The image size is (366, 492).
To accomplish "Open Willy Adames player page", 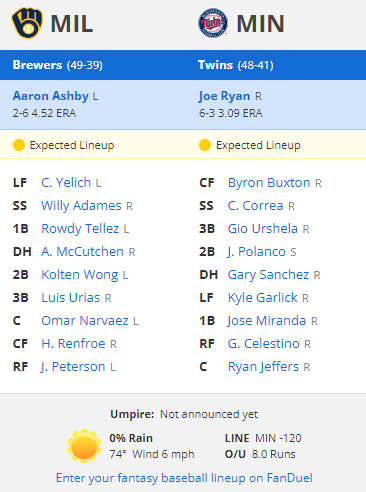I will pos(81,206).
